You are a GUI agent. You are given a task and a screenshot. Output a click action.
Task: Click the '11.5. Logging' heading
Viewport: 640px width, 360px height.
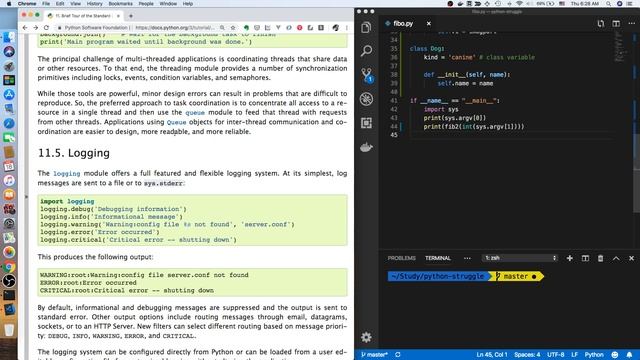click(x=74, y=153)
